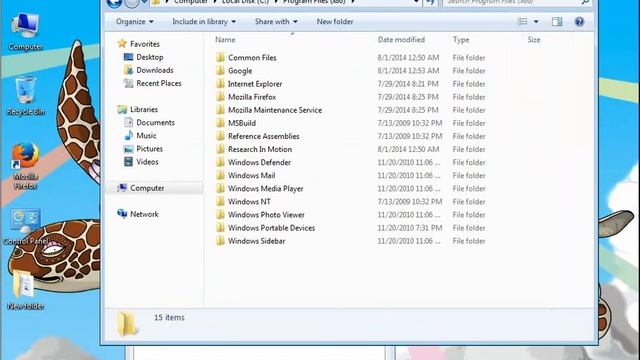Open the Include in library dropdown
Viewport: 640px width, 360px height.
click(x=204, y=22)
